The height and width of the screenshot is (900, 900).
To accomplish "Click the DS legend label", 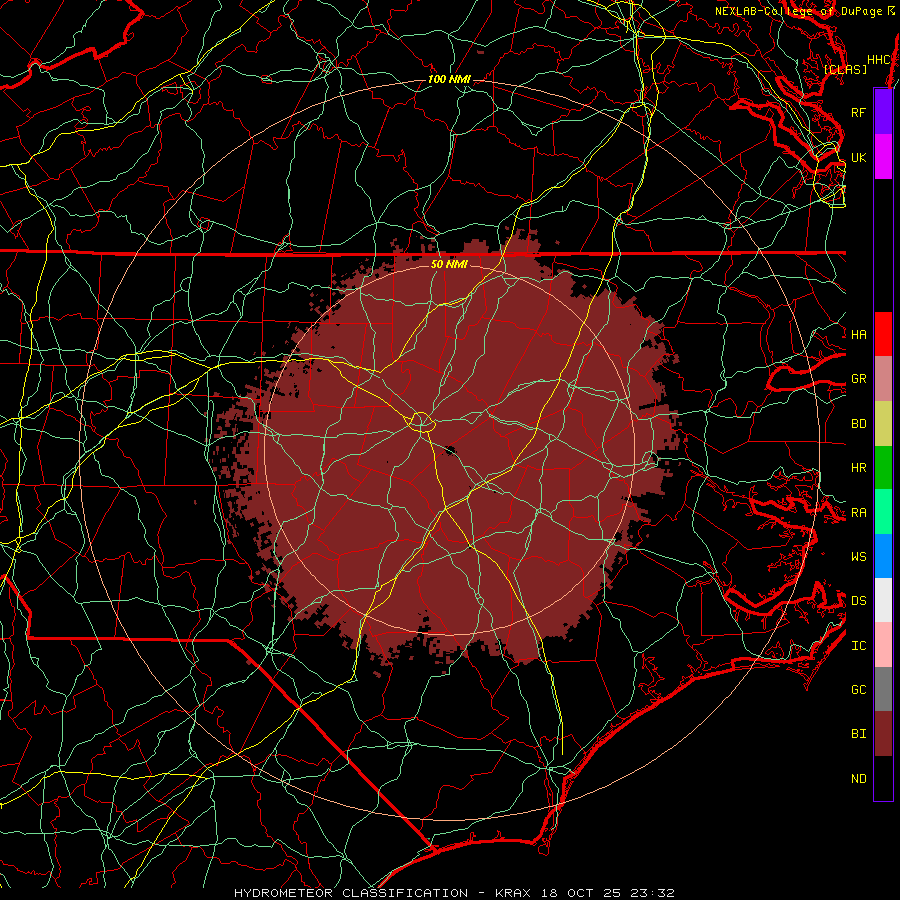I will (858, 601).
